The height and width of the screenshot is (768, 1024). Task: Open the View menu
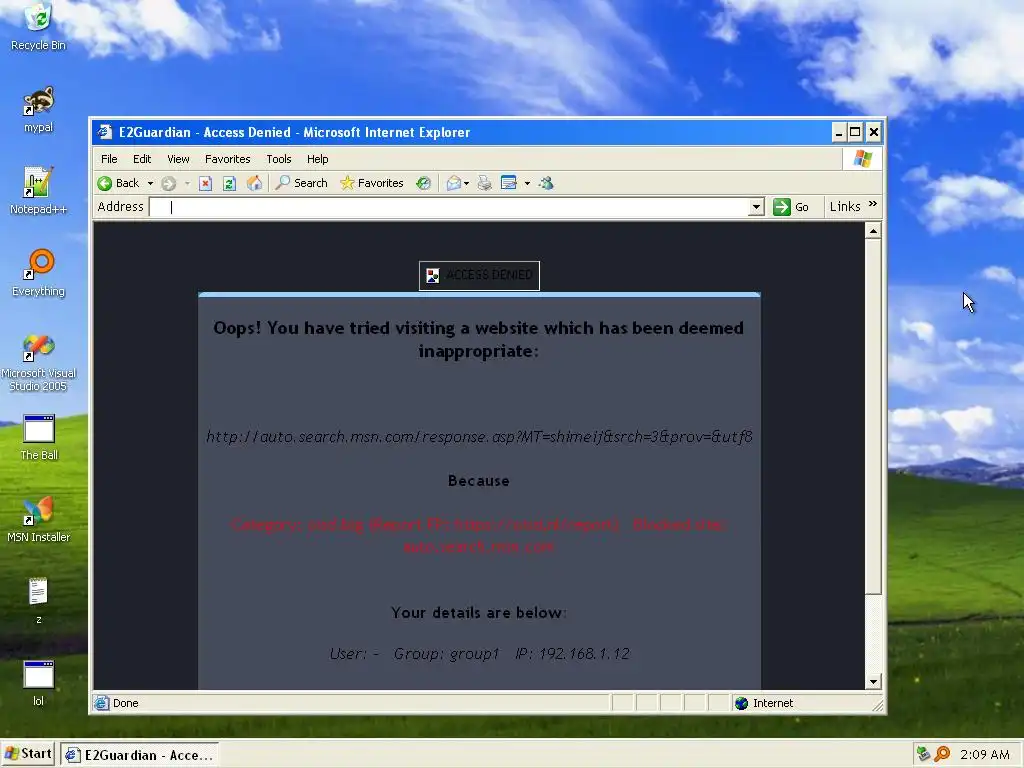click(x=178, y=159)
